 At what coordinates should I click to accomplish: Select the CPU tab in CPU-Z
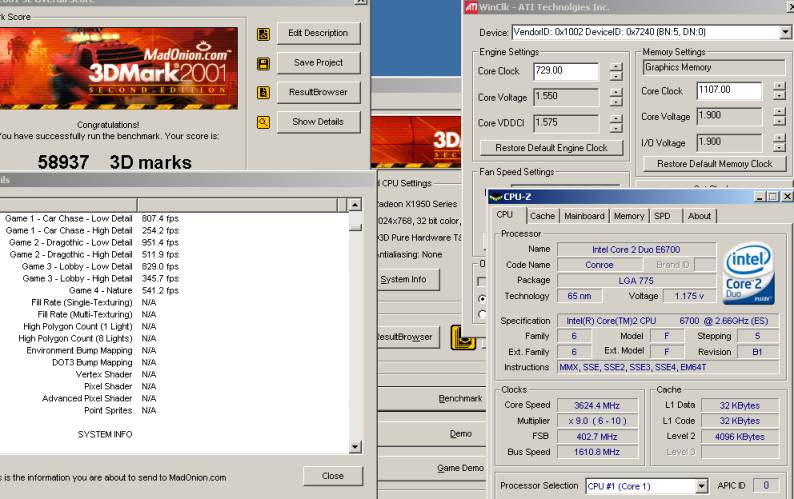click(x=504, y=215)
